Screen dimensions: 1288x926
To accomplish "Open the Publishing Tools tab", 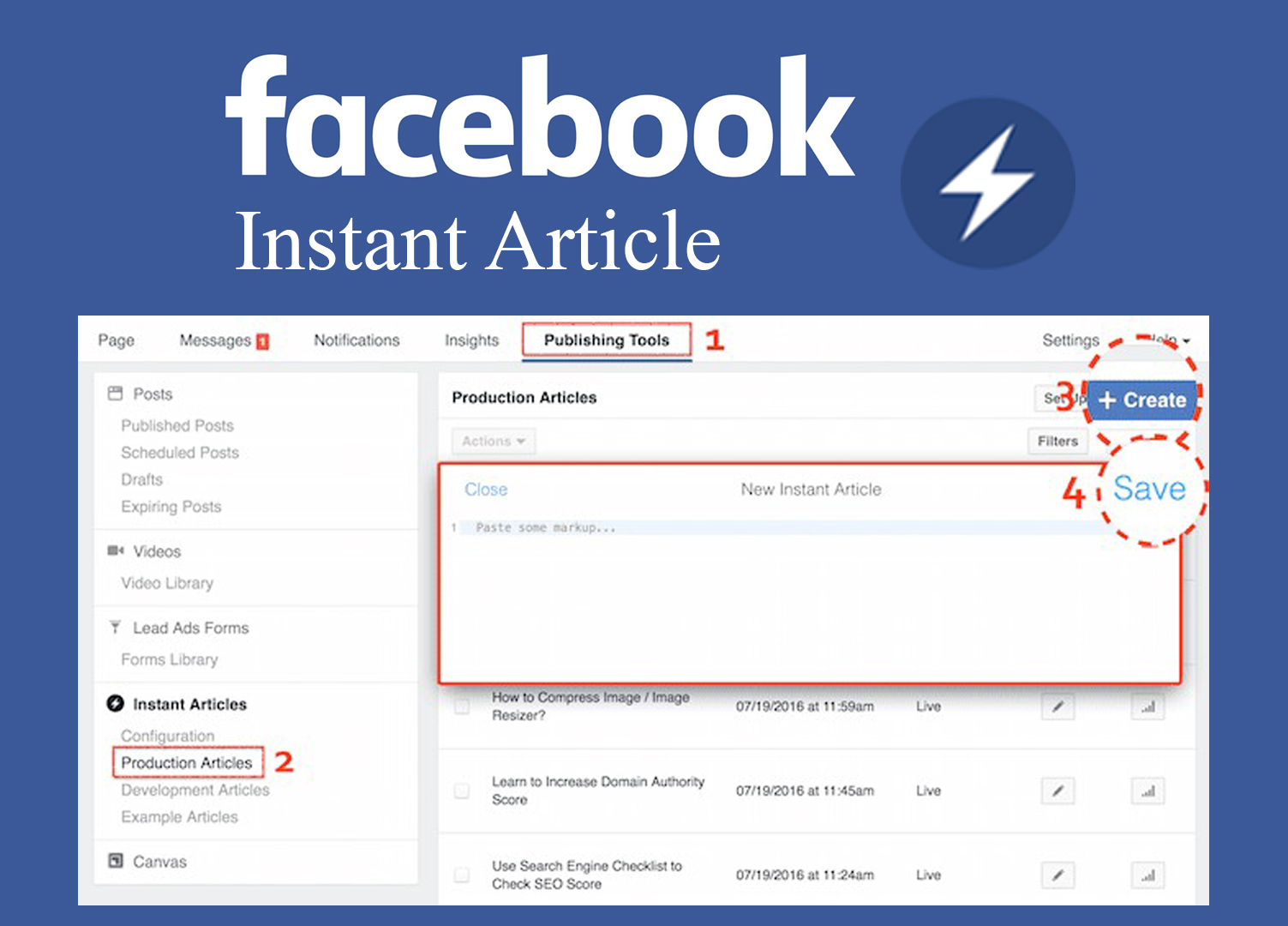I will point(607,340).
